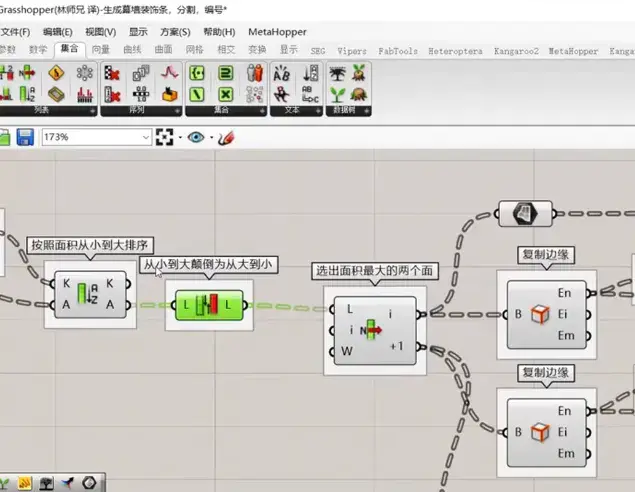Expand the 文本 panel with its plus
Screen dimensions: 635x492
(x=318, y=111)
